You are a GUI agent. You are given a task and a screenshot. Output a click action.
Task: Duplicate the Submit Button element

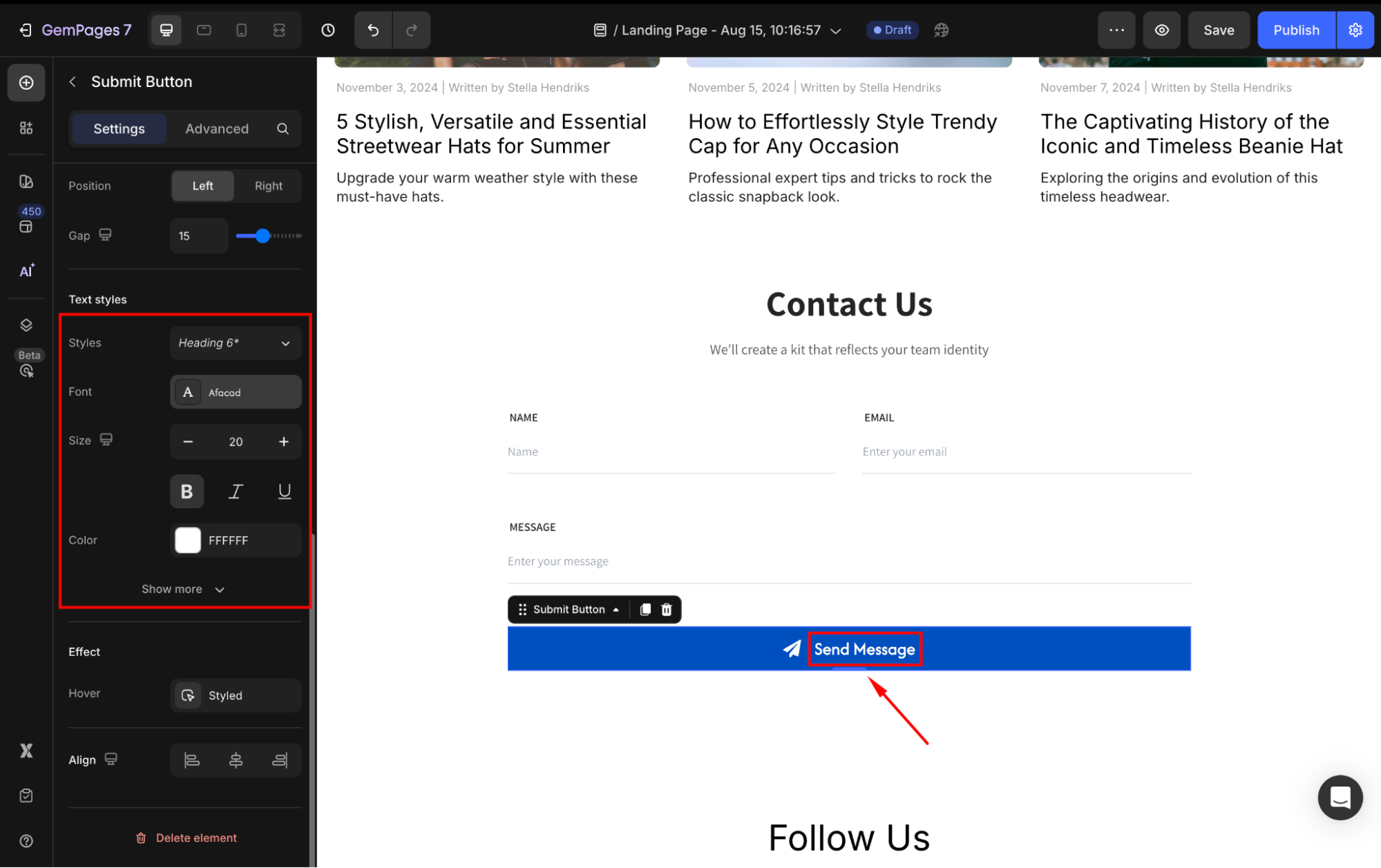(x=645, y=609)
